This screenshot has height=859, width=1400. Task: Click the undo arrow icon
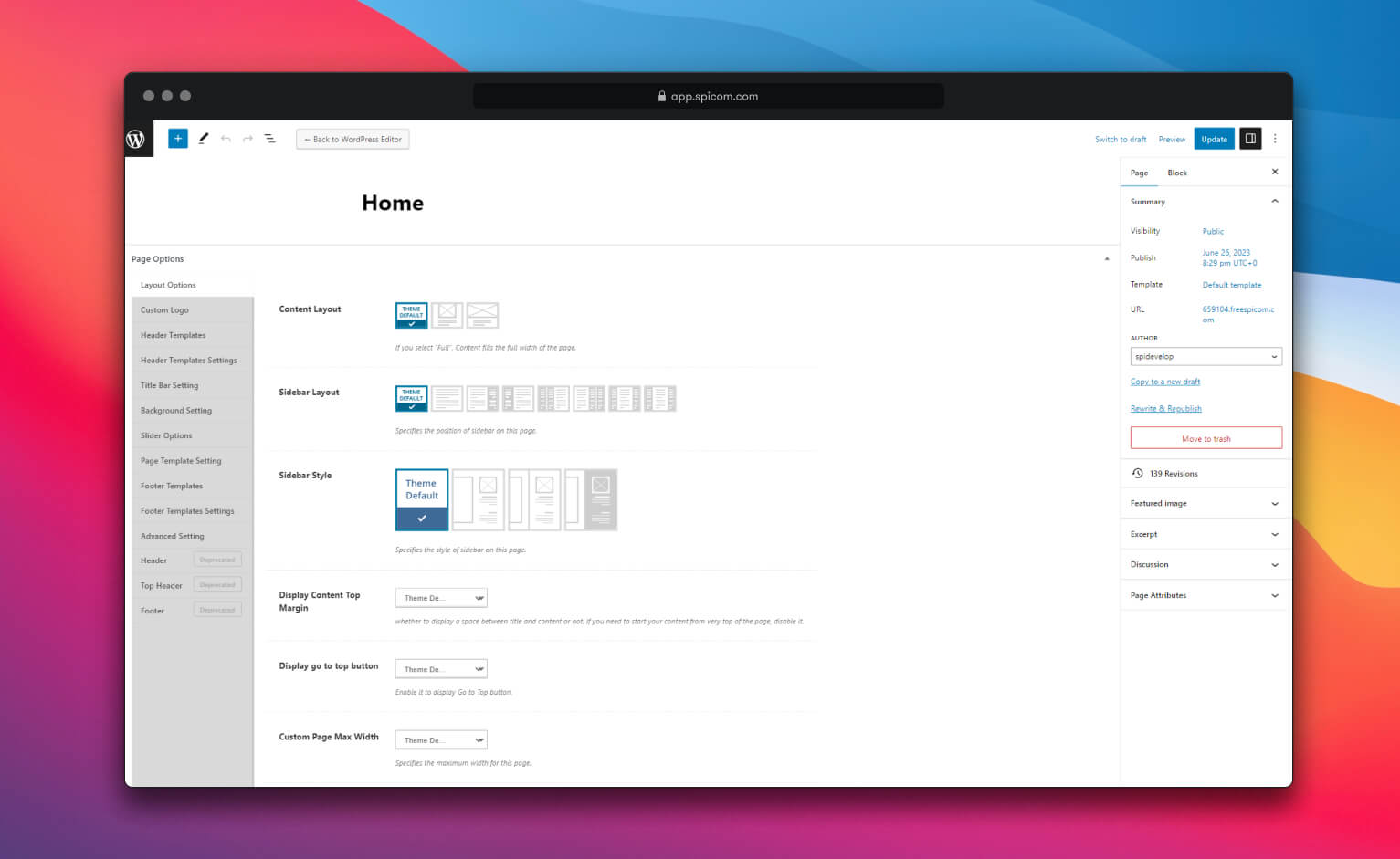tap(226, 139)
